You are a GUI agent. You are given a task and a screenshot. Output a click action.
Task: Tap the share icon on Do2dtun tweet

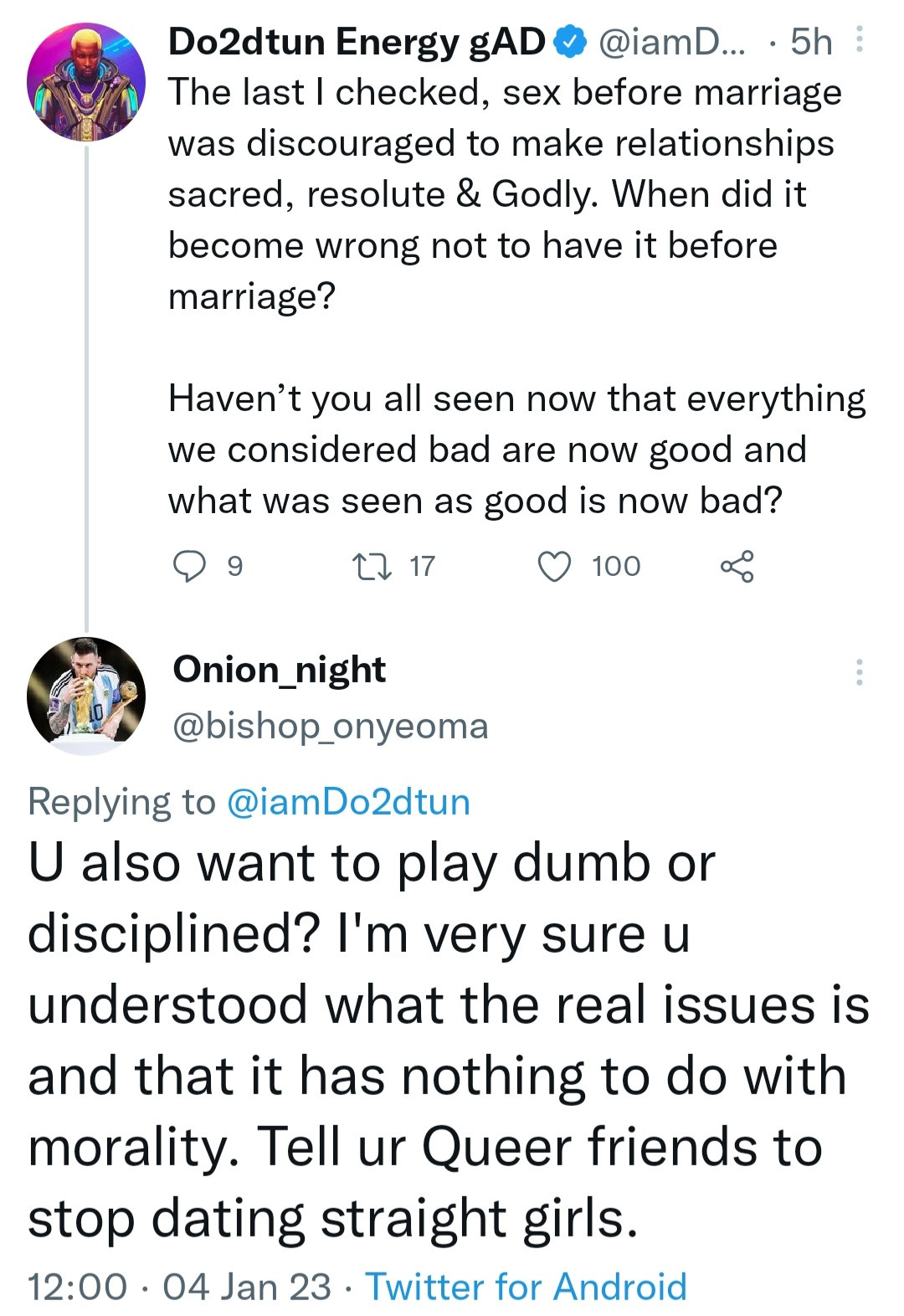[737, 567]
